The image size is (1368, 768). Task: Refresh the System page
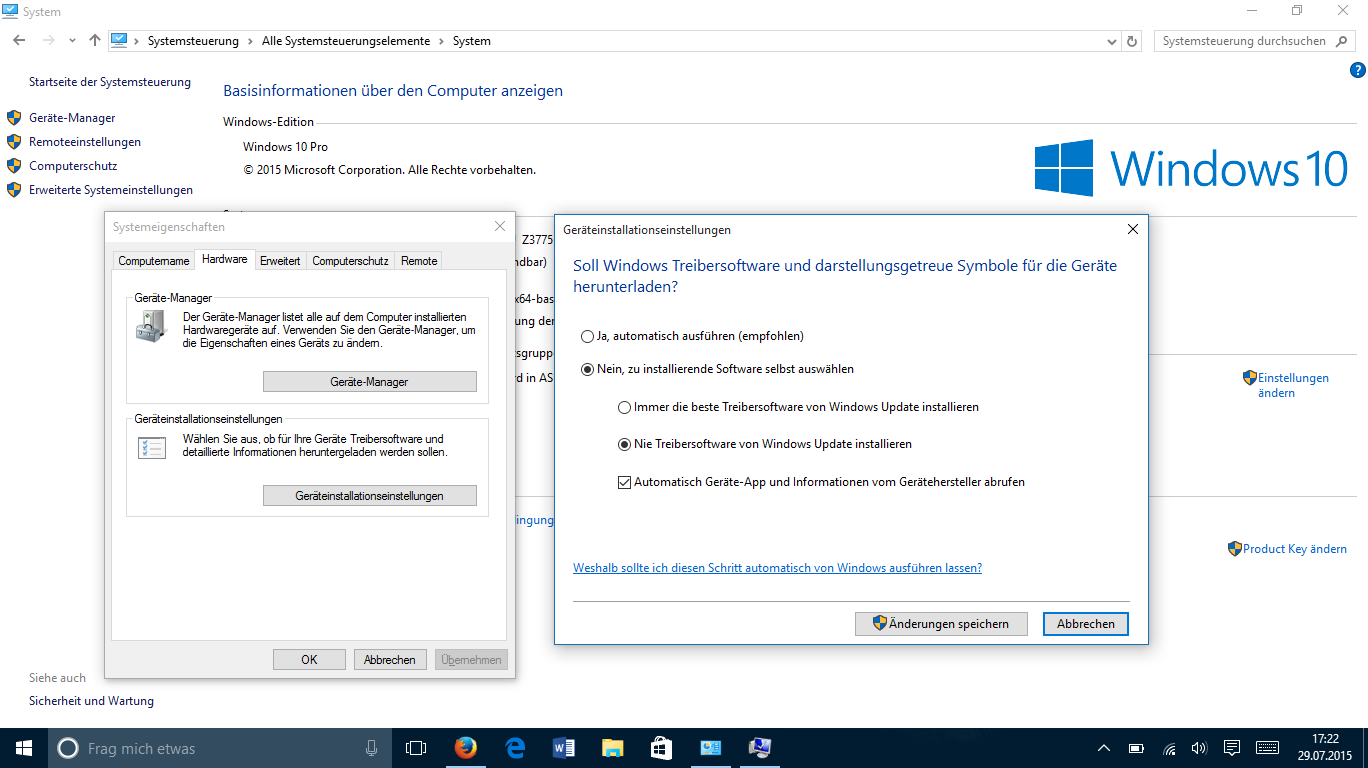pyautogui.click(x=1132, y=41)
